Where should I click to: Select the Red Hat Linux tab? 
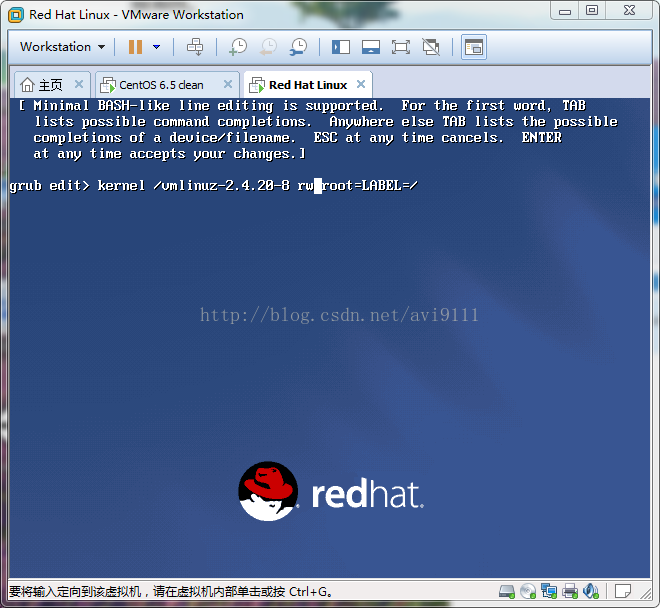point(308,85)
